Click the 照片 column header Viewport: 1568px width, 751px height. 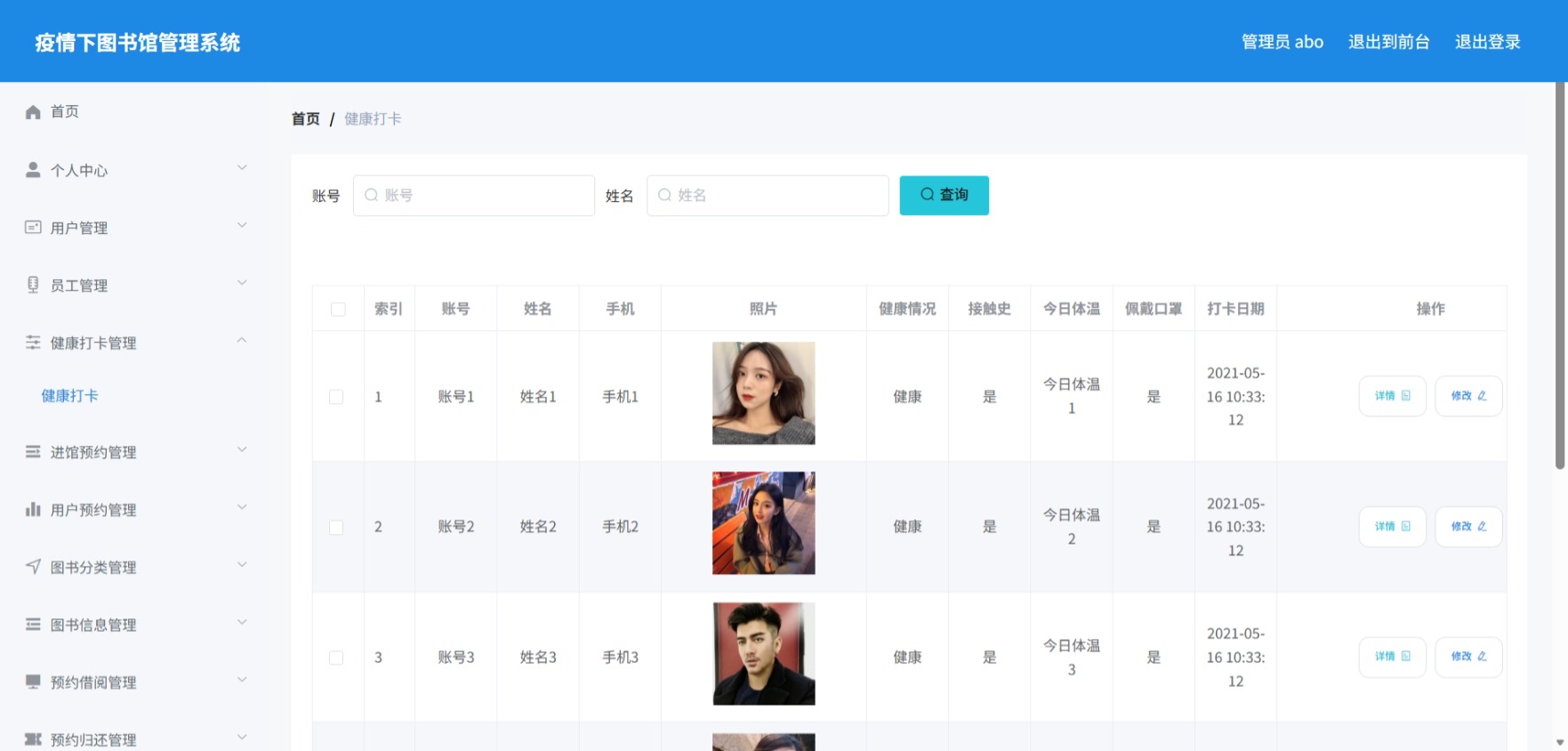click(764, 309)
